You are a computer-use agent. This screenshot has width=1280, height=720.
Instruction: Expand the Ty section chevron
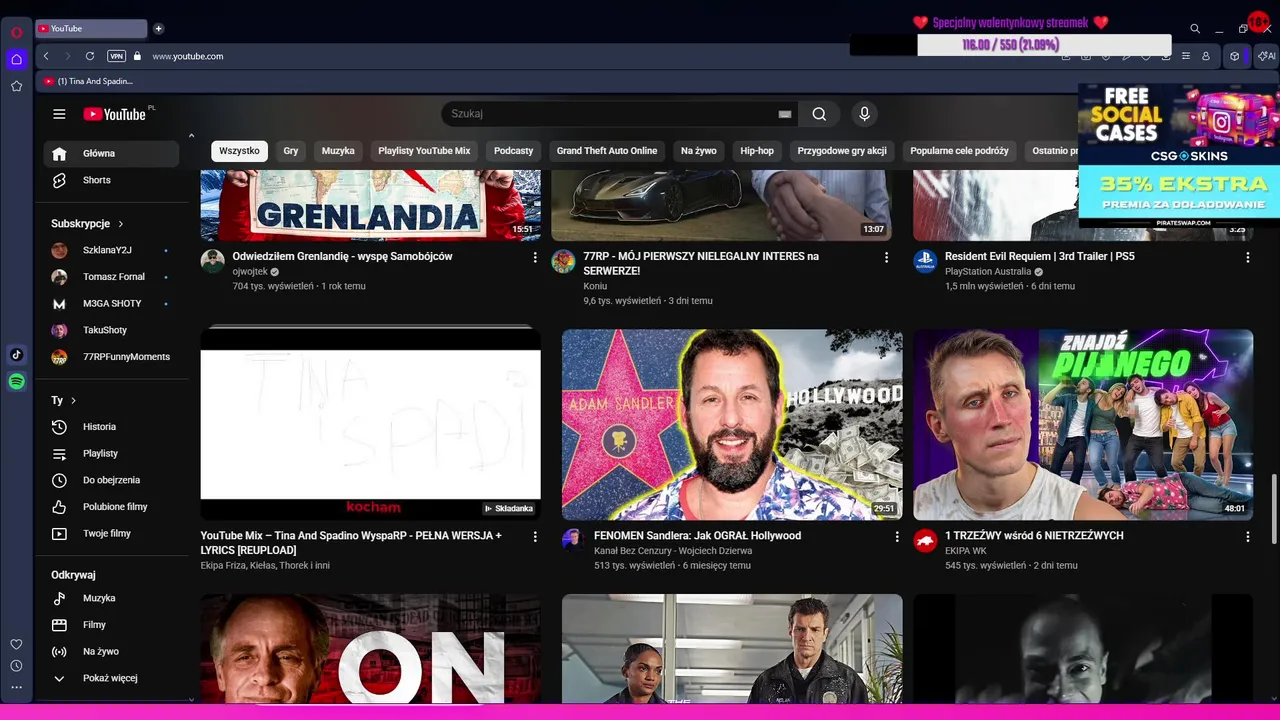[x=73, y=400]
